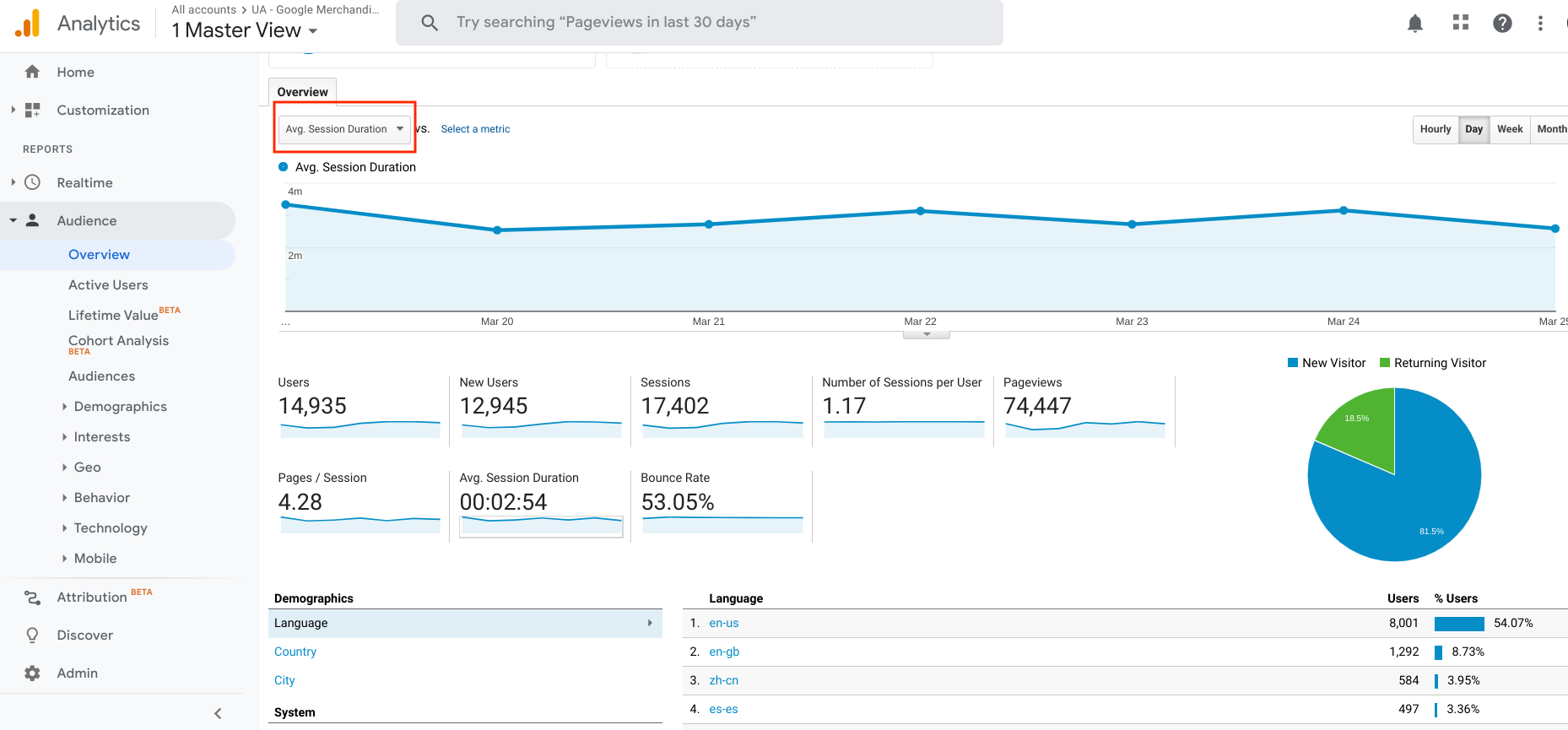Open the Google apps grid
Screen dimensions: 1568x730
tap(1461, 23)
